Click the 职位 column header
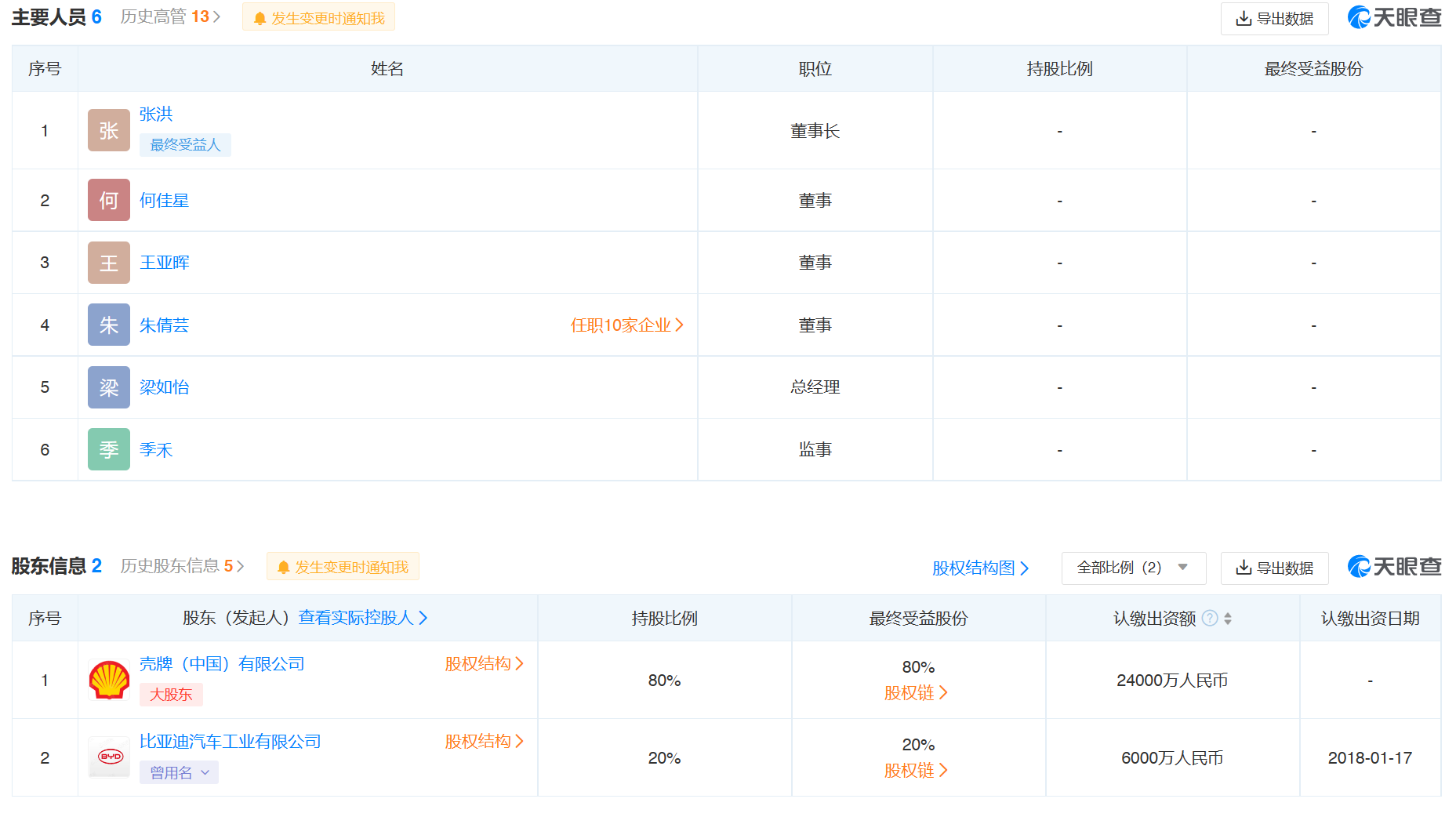Screen dimensions: 1456x835 tap(815, 68)
